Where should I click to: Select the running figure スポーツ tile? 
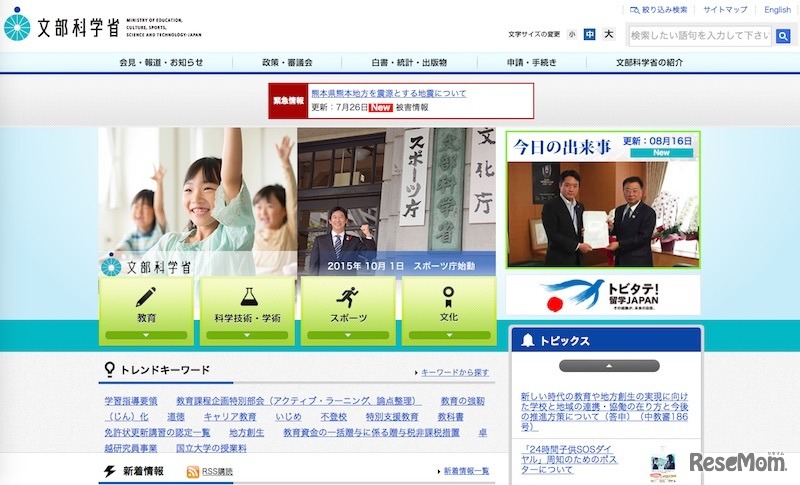pyautogui.click(x=348, y=311)
